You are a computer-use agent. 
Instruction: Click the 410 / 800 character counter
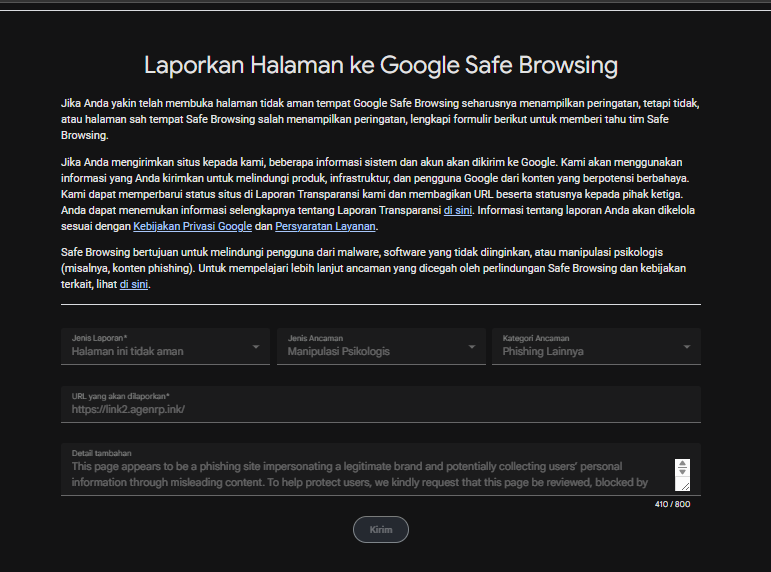point(672,504)
